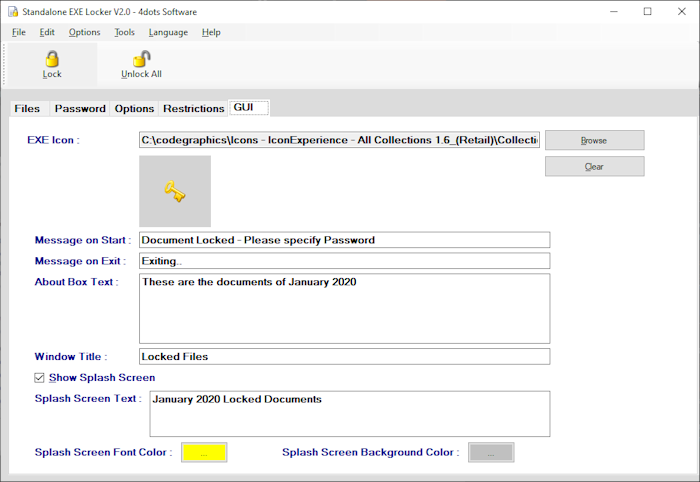Screen dimensions: 700x482
Task: Click the EXE Icon path field
Action: 339,140
